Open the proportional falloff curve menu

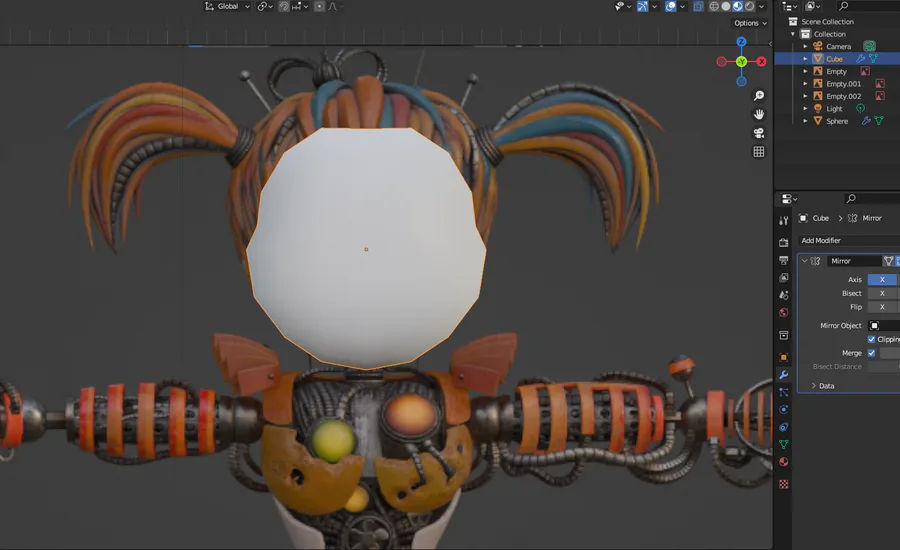click(335, 6)
